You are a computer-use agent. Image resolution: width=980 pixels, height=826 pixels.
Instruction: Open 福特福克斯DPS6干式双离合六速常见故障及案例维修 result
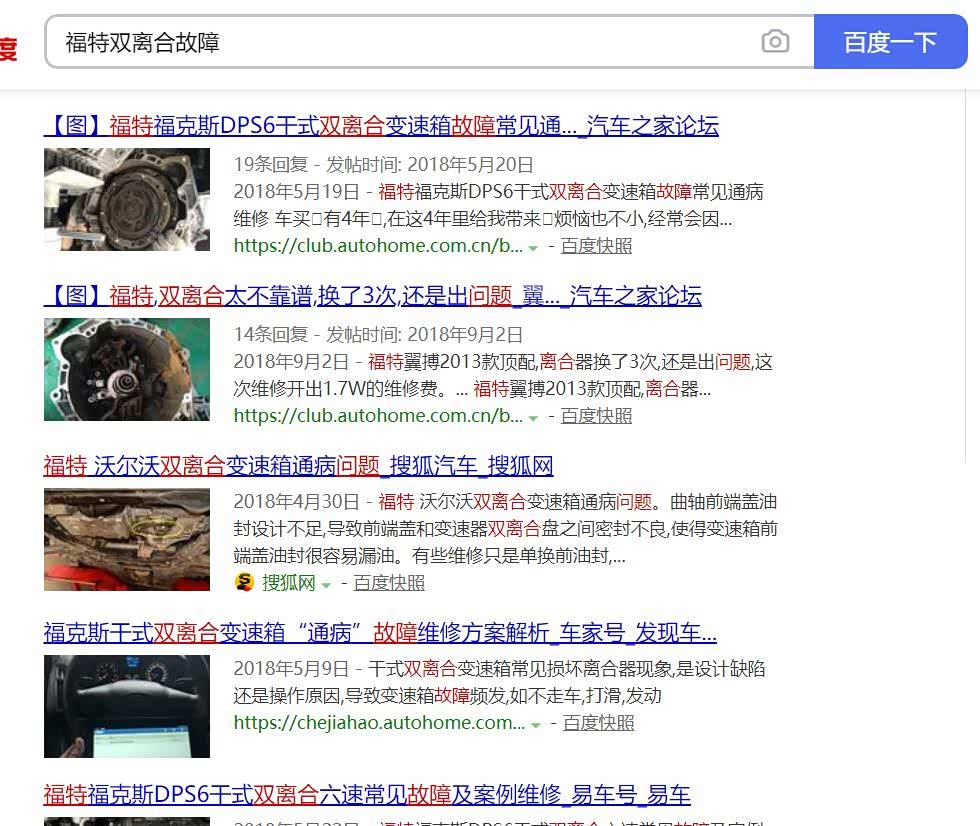point(366,795)
